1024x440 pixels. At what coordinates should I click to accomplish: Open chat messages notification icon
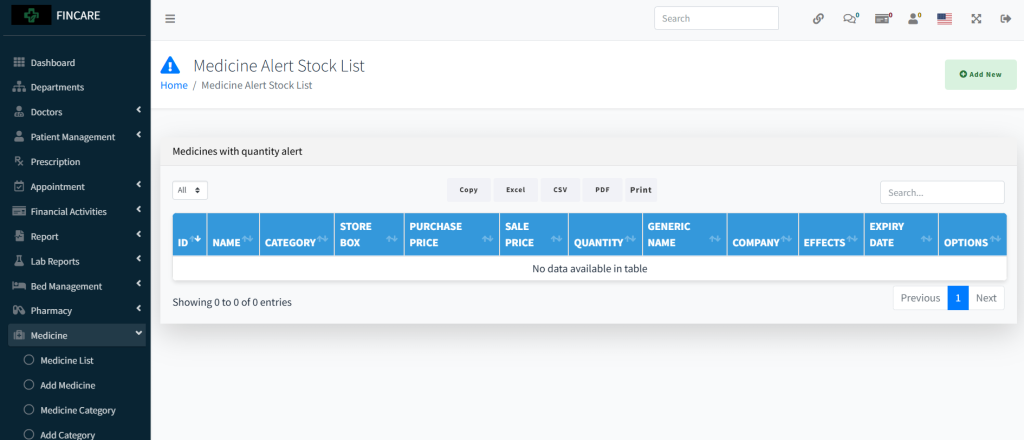[x=850, y=18]
